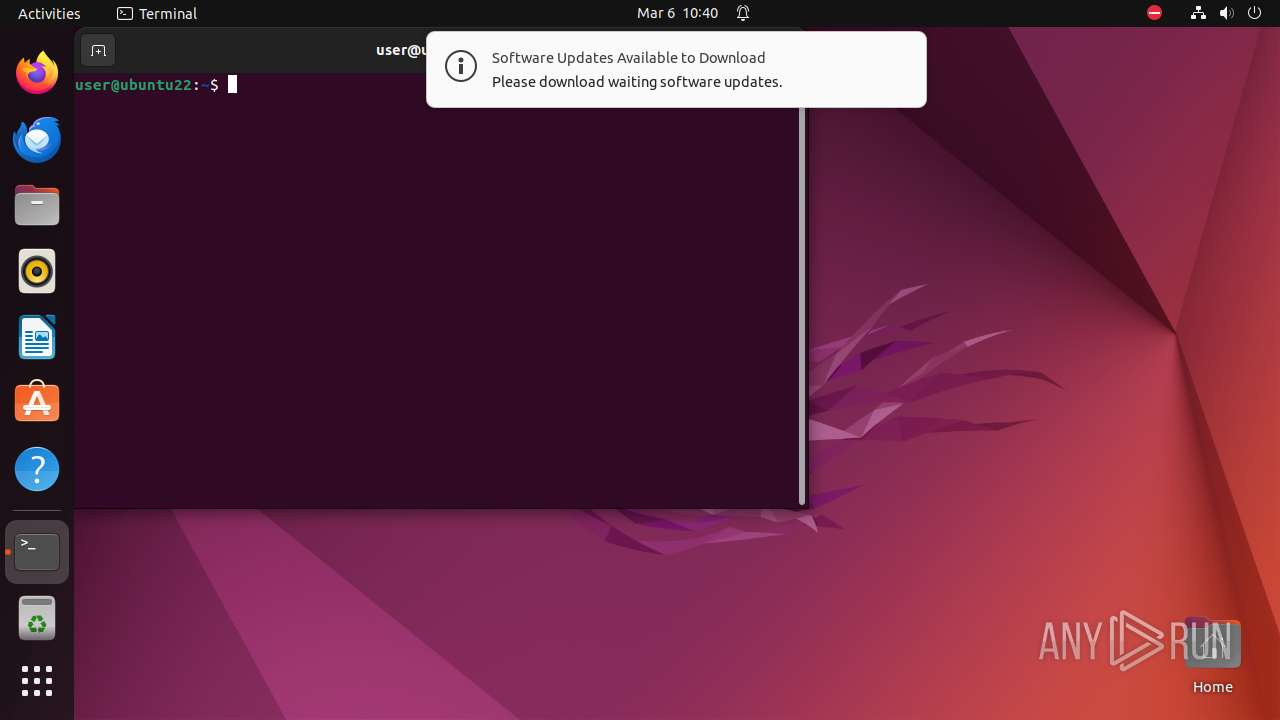Viewport: 1280px width, 720px height.
Task: Open the Files manager in dock
Action: 37,205
